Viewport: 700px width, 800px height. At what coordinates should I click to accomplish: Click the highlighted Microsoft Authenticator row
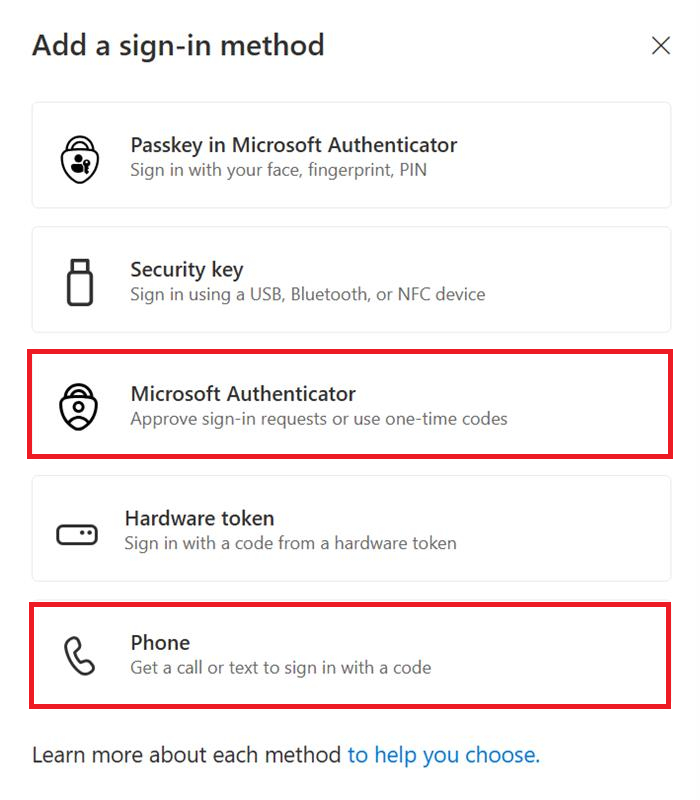click(x=350, y=404)
